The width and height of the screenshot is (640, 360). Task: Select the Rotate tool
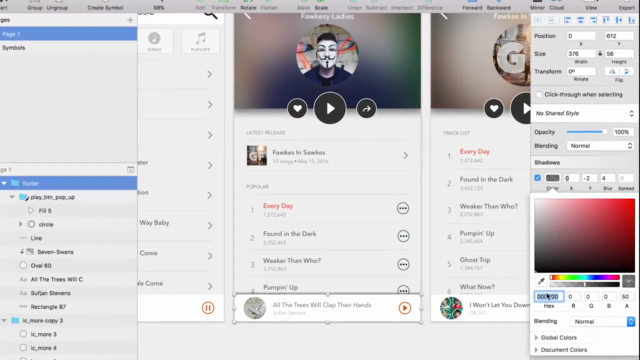tap(248, 6)
